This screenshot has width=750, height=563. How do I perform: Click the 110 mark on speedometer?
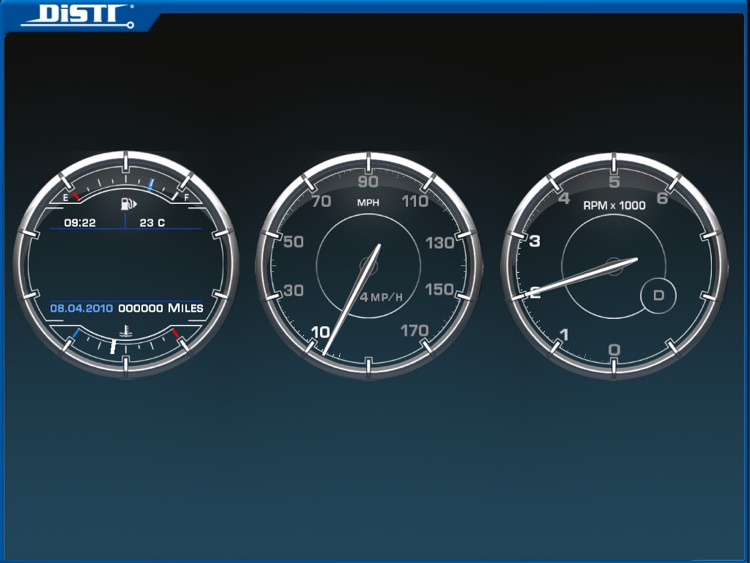point(415,201)
